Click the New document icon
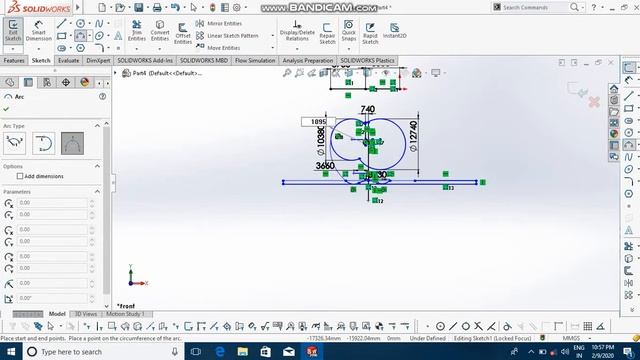Screen dimensions: 640x360 [102, 7]
